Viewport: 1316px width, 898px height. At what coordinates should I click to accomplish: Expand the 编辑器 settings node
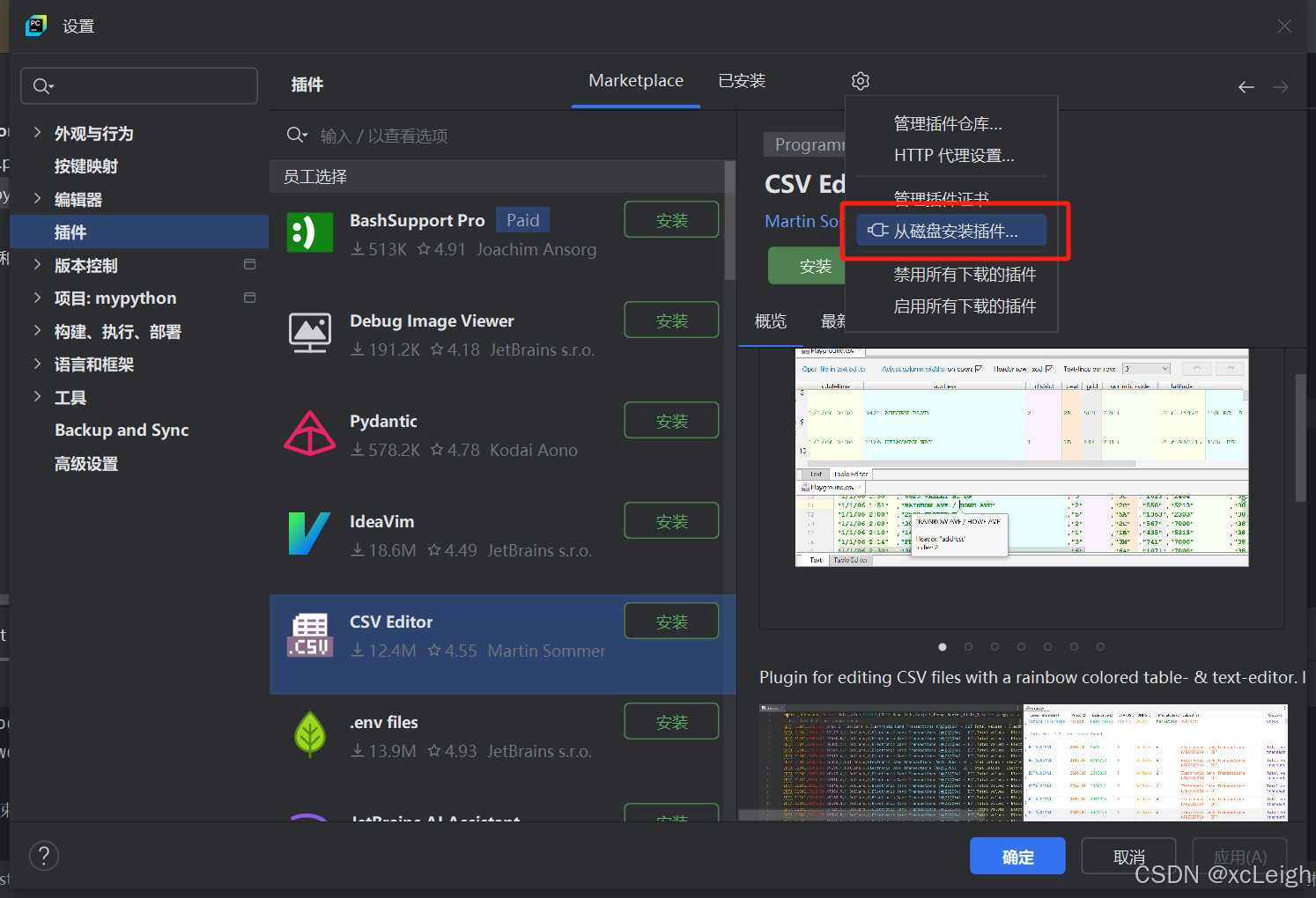pyautogui.click(x=37, y=198)
